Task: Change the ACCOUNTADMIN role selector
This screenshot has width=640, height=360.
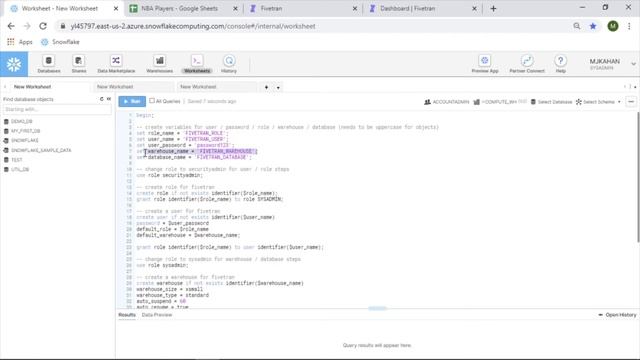Action: click(447, 102)
